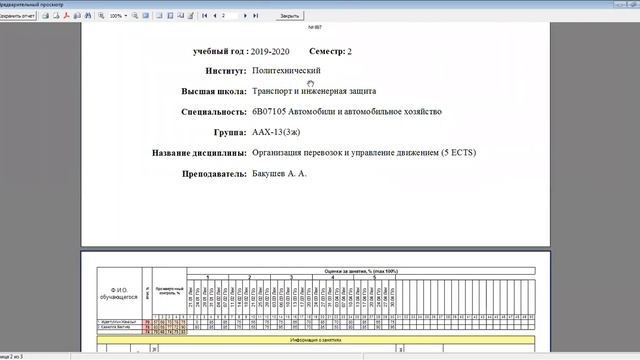Export report to PDF via red Acrobat icon
This screenshot has width=640, height=360.
(x=67, y=16)
